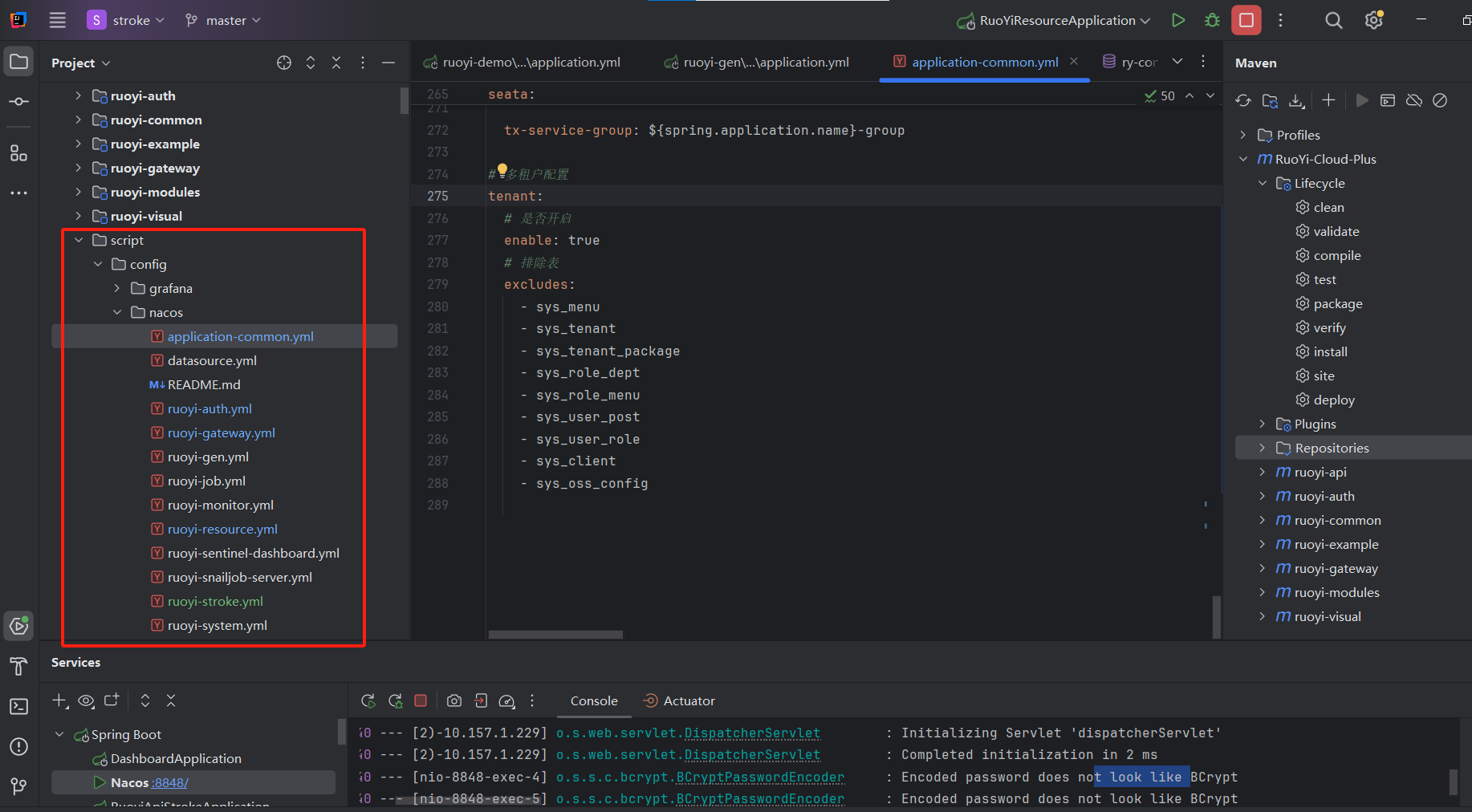Image resolution: width=1472 pixels, height=812 pixels.
Task: Open ruoyi-gateway.yml in project tree
Action: click(x=221, y=432)
